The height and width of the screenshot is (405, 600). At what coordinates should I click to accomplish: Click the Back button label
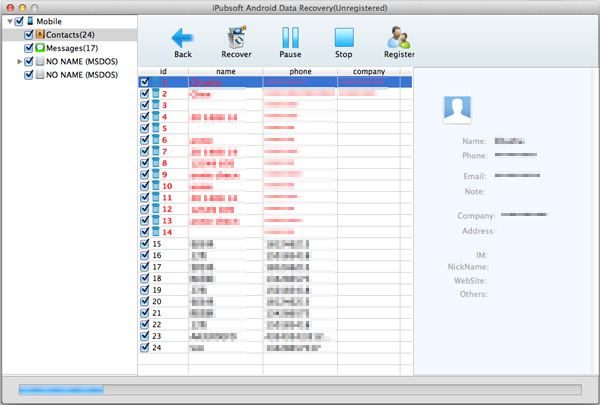pyautogui.click(x=183, y=54)
